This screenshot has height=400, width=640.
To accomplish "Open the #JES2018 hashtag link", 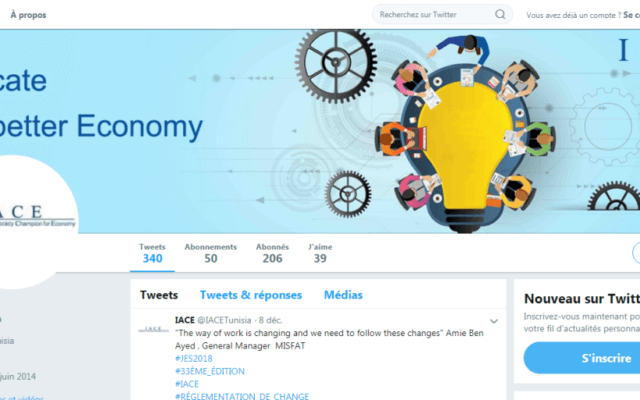I will [x=193, y=359].
